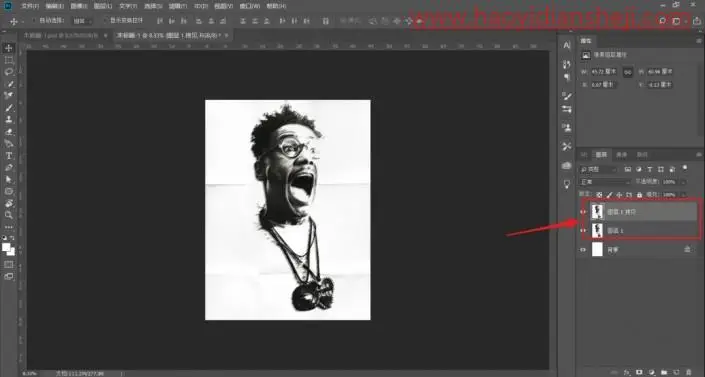
Task: Hide the 图层 1 拷贝 layer
Action: [x=583, y=212]
